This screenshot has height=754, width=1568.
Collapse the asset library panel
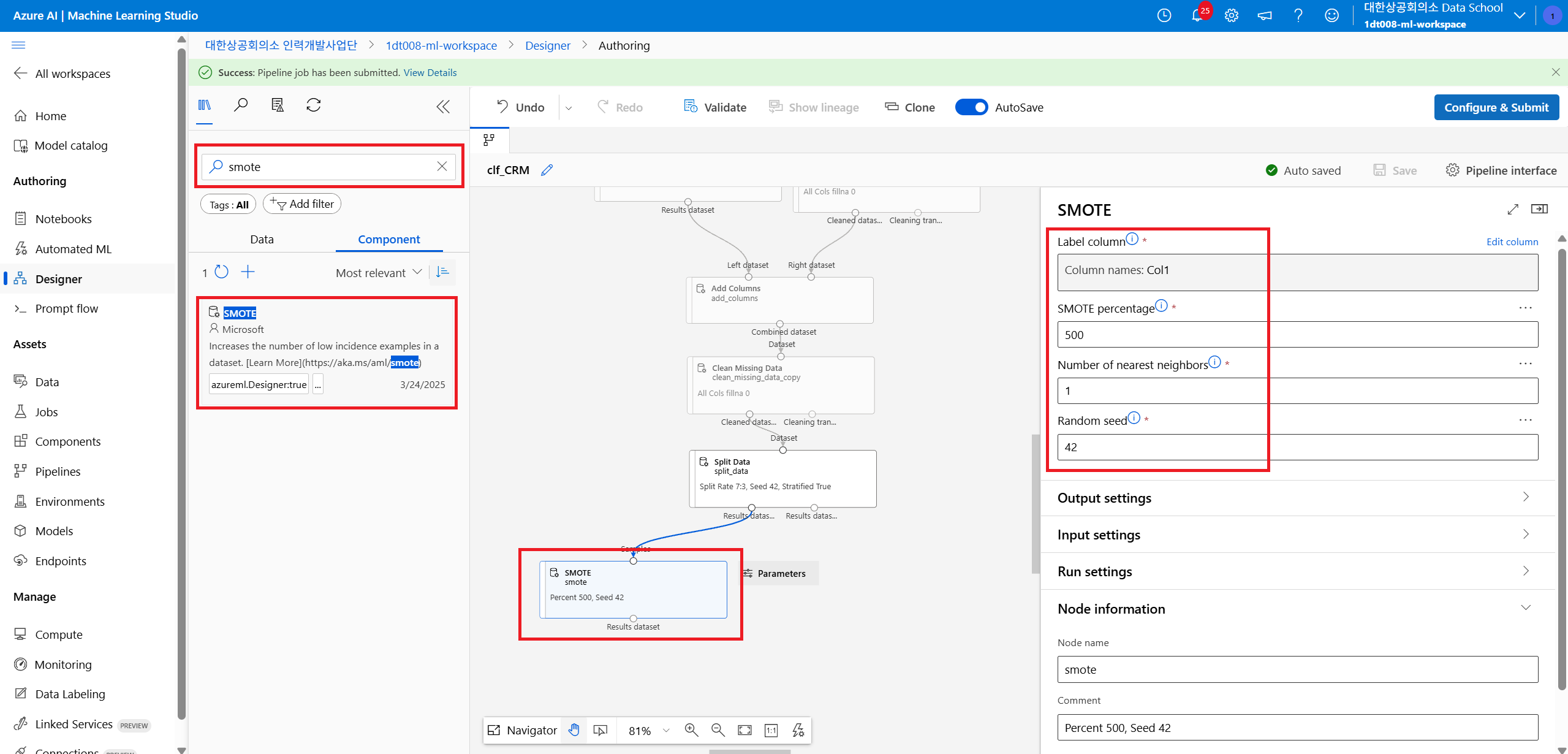tap(443, 107)
